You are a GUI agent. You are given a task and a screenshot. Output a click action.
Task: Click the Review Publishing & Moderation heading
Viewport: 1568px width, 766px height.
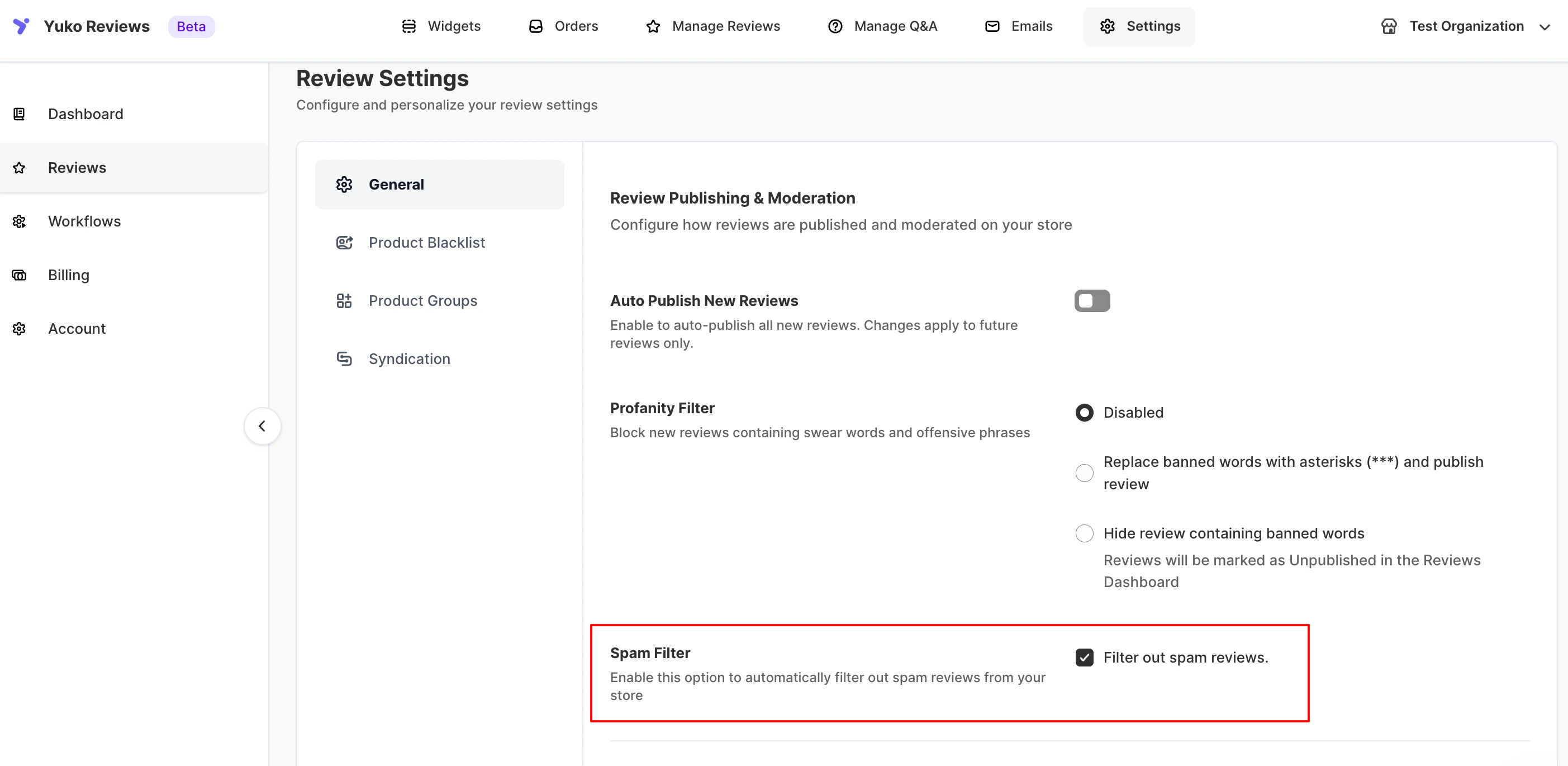(x=732, y=198)
